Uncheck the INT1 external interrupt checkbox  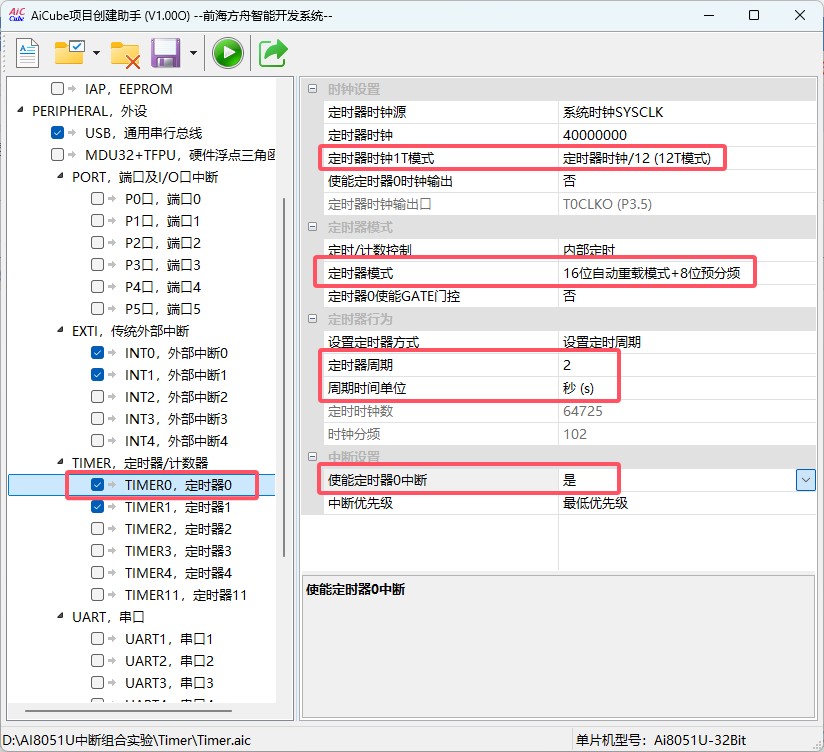point(97,374)
